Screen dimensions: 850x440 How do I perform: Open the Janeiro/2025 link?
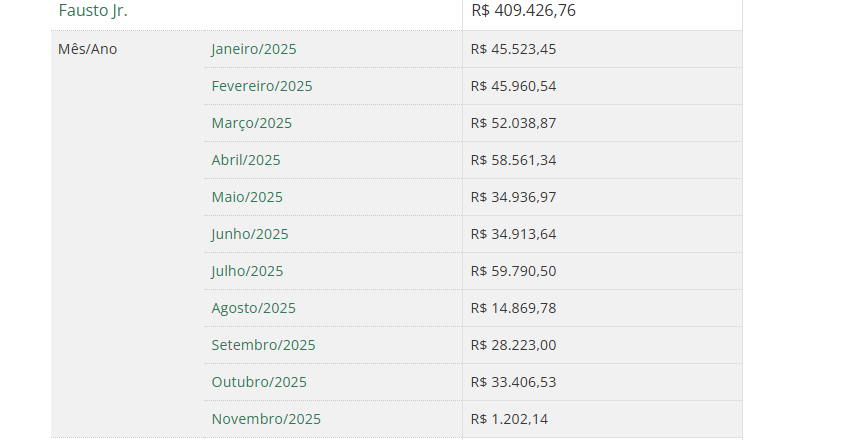(254, 49)
